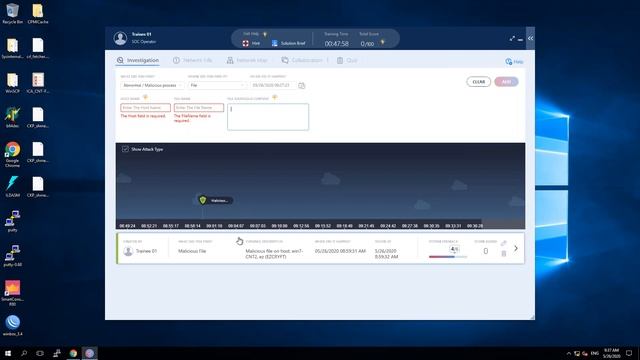Select the CPMICache folder on desktop
This screenshot has width=640, height=360.
pyautogui.click(x=38, y=13)
